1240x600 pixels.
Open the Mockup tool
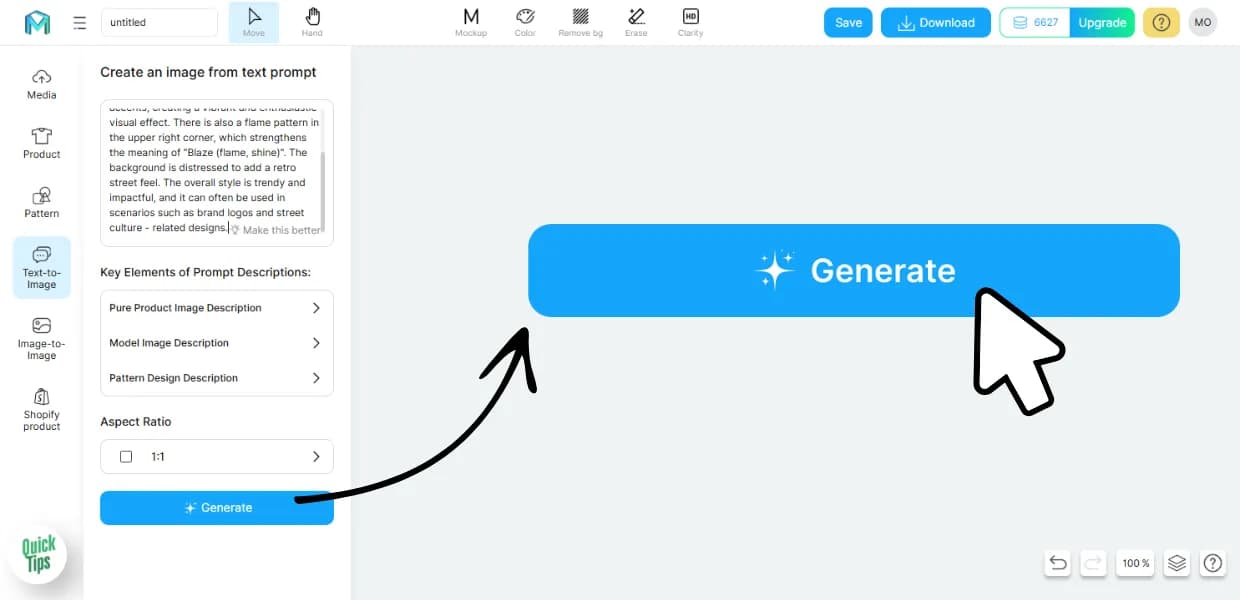[x=471, y=22]
